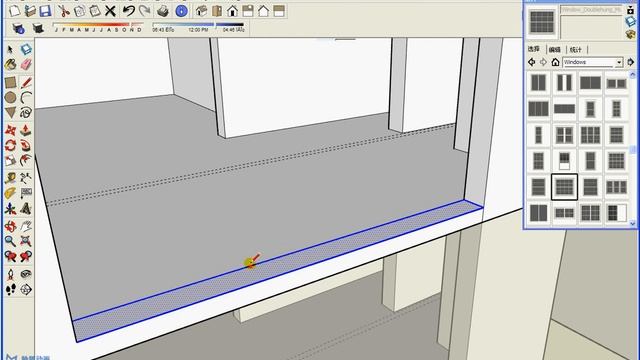Select the 3D Text tool
Screen dimensions: 640x360
[x=26, y=209]
